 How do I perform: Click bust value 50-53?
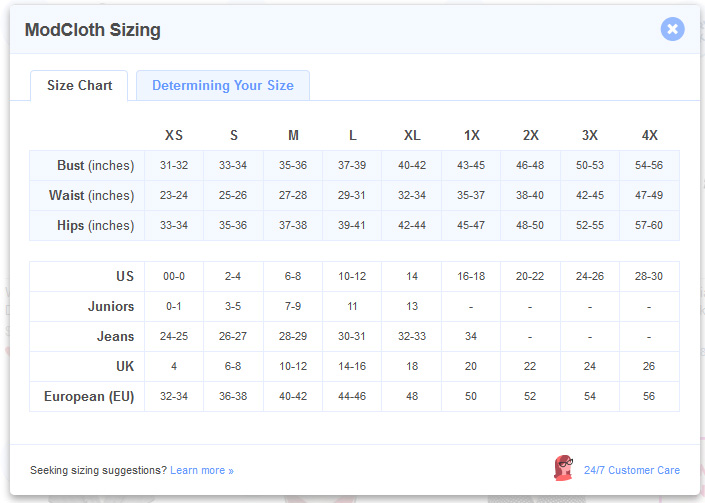coord(590,165)
